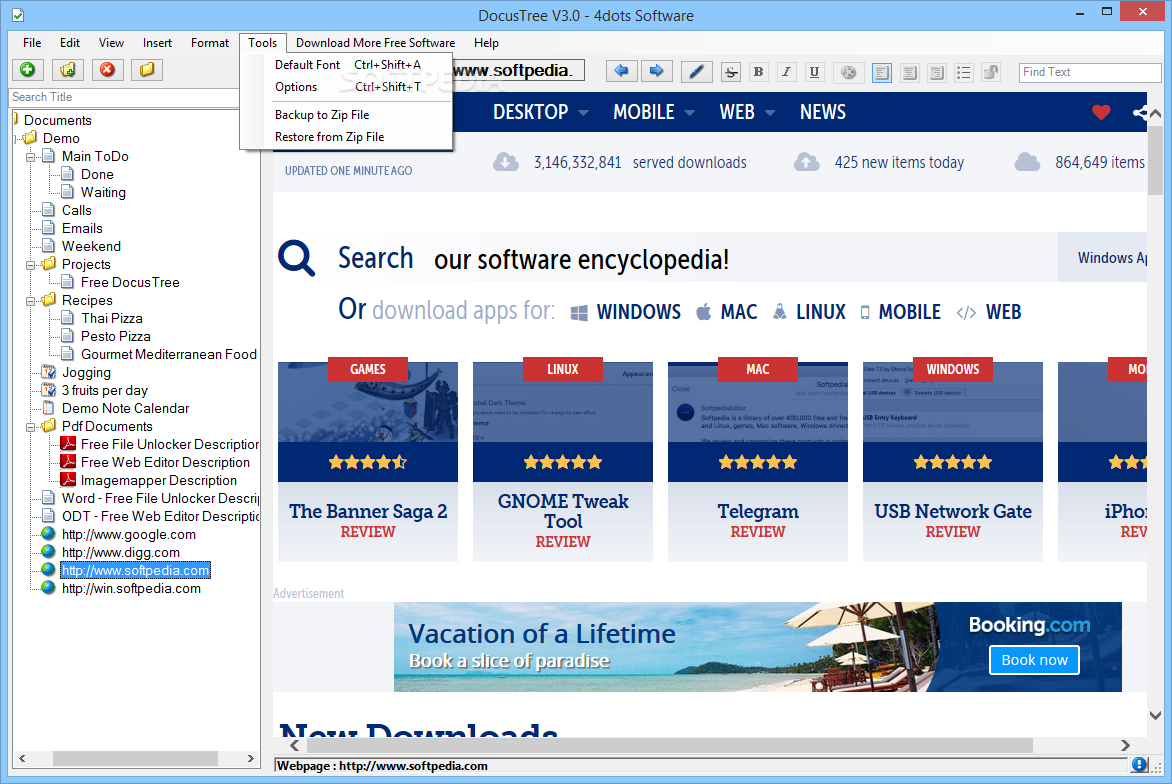Align text left
1172x784 pixels.
click(882, 72)
